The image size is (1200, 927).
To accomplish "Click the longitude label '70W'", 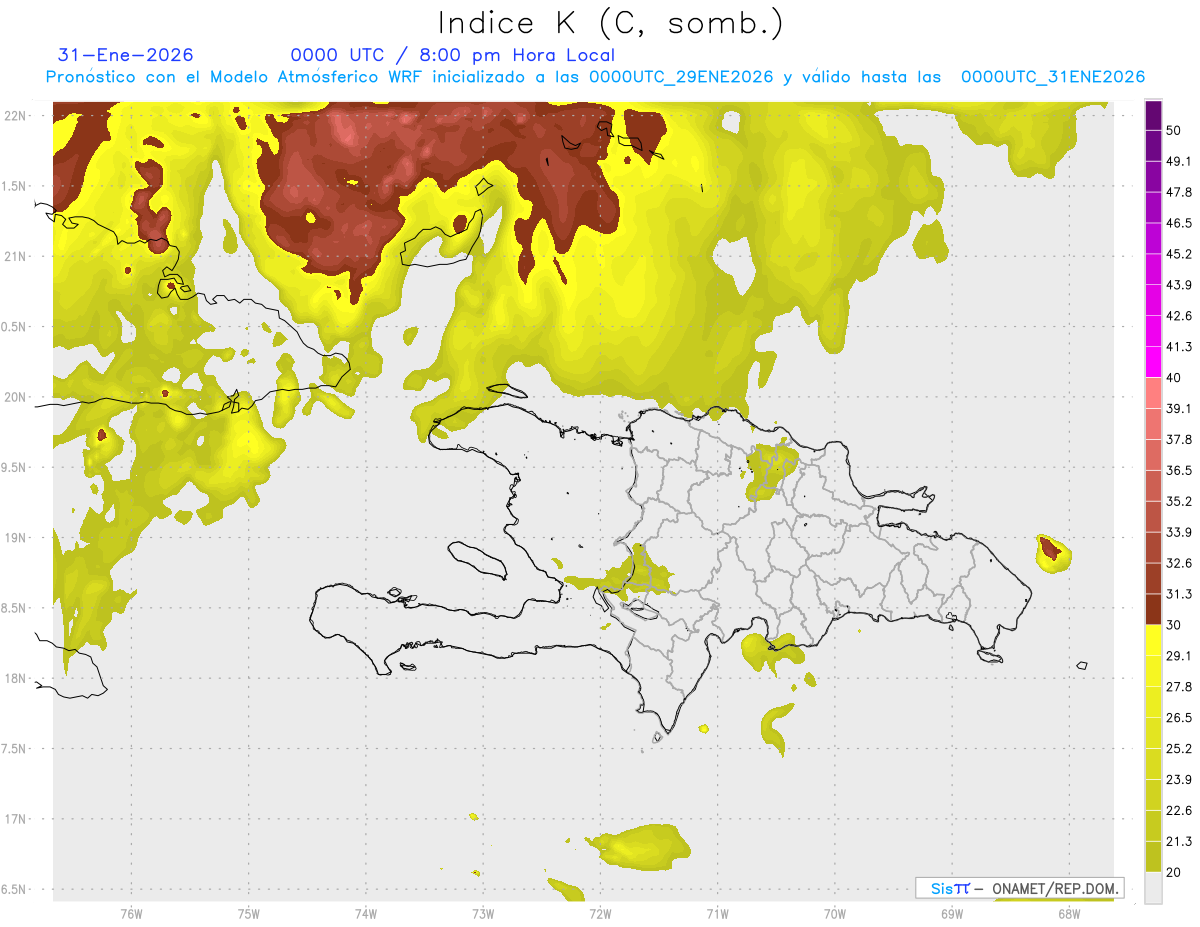I will [x=834, y=913].
